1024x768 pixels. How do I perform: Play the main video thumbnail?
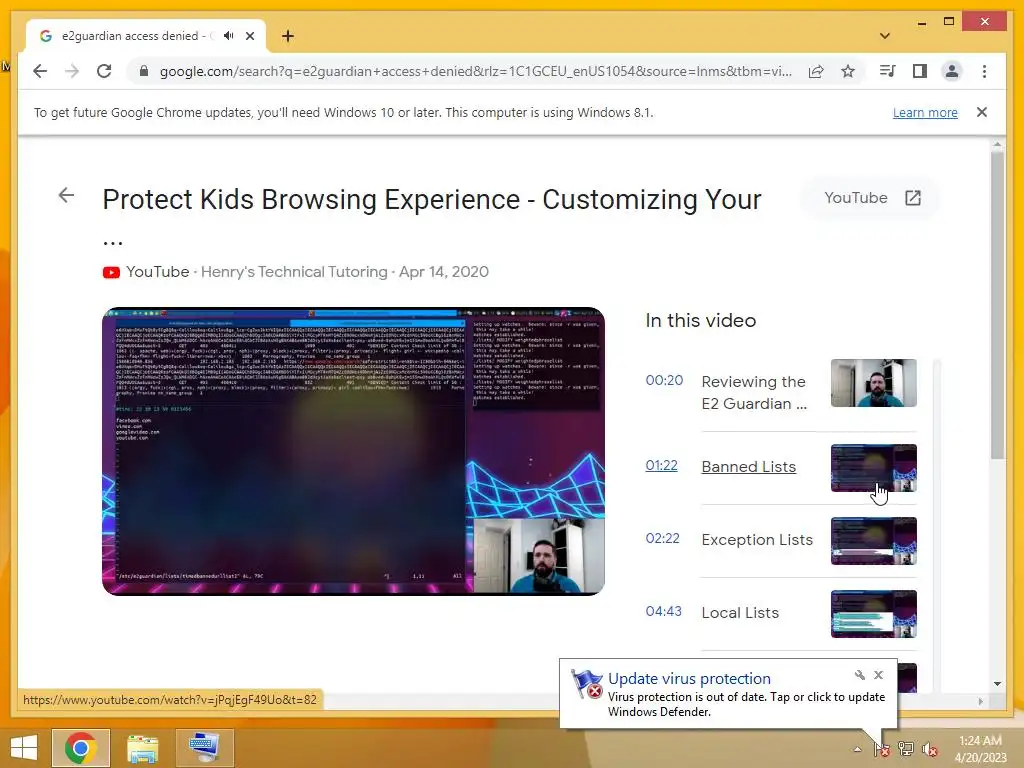click(353, 451)
